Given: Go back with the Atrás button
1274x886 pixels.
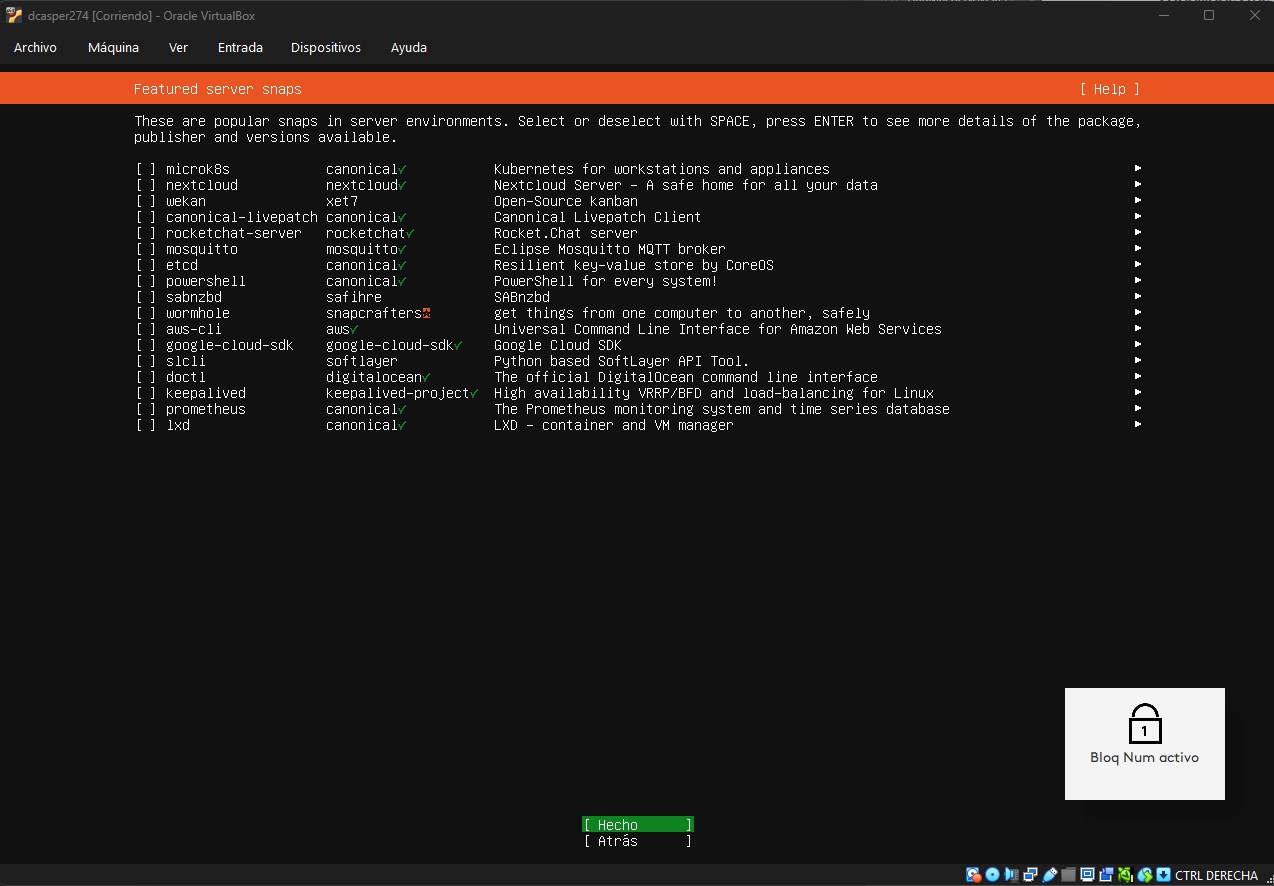Looking at the screenshot, I should pos(637,841).
